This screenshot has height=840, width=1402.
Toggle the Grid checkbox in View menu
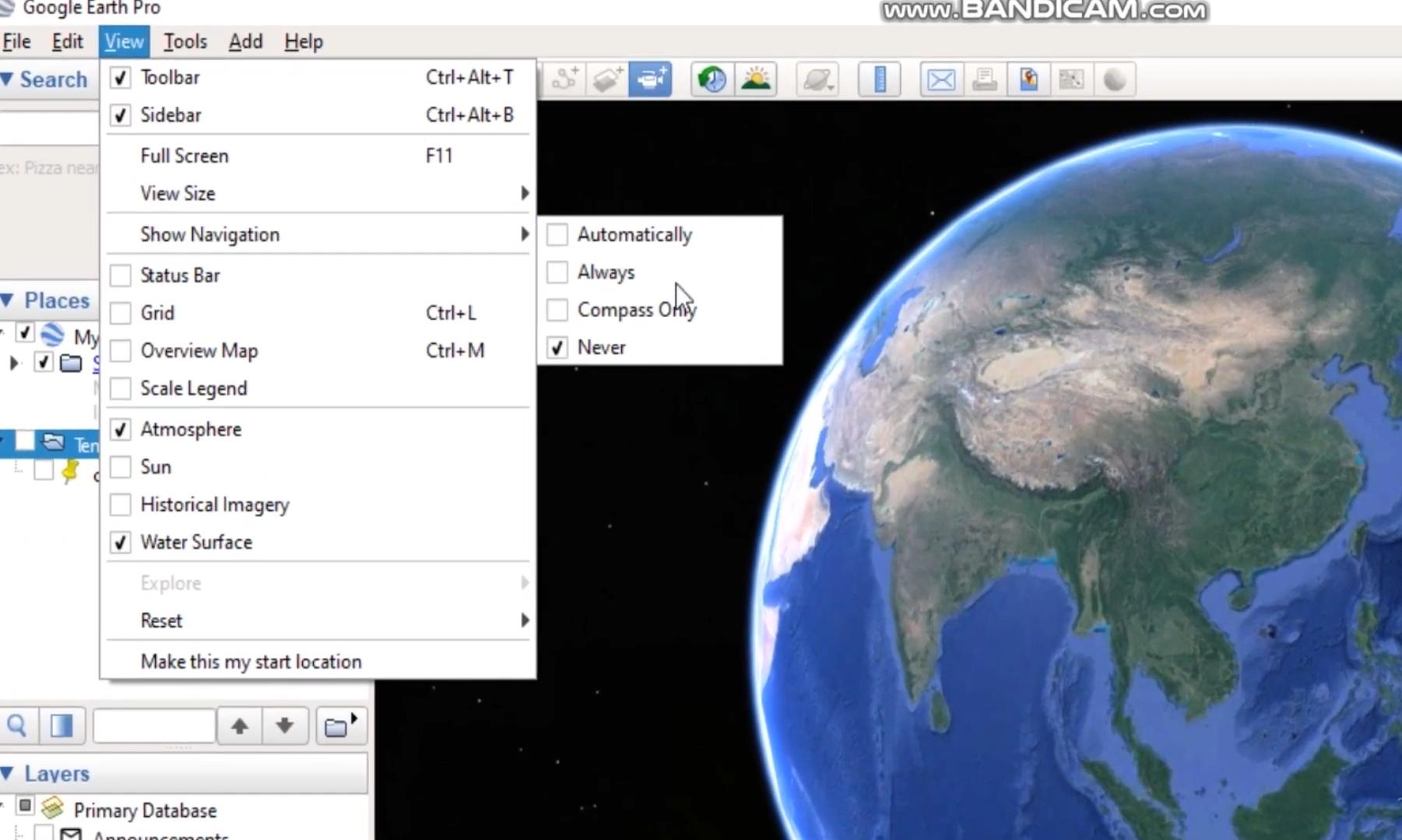(121, 313)
